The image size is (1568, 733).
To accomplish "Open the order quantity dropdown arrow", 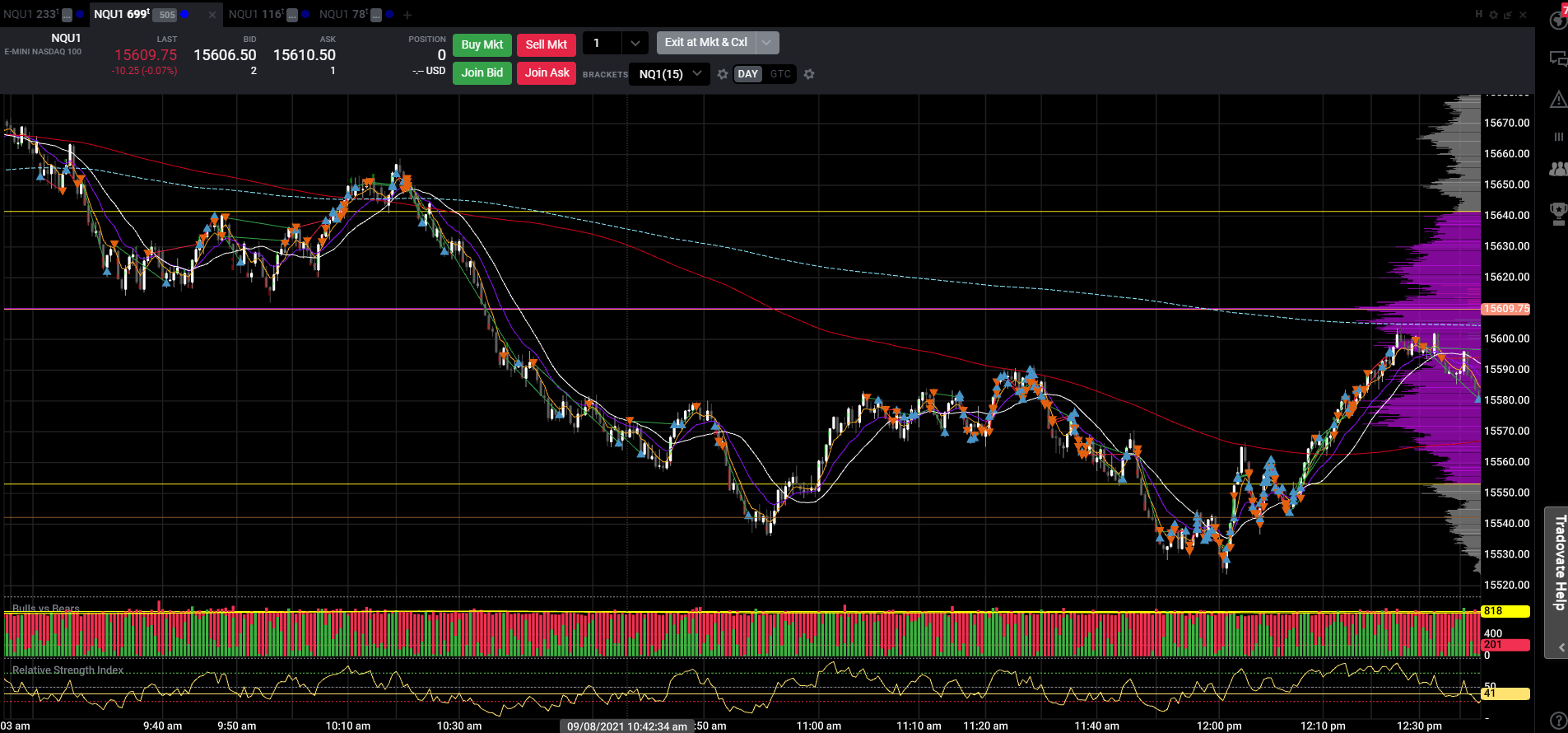I will [x=635, y=43].
